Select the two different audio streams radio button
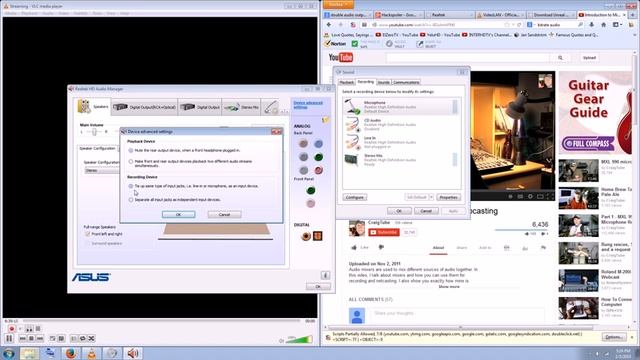This screenshot has height=360, width=640. [x=131, y=162]
